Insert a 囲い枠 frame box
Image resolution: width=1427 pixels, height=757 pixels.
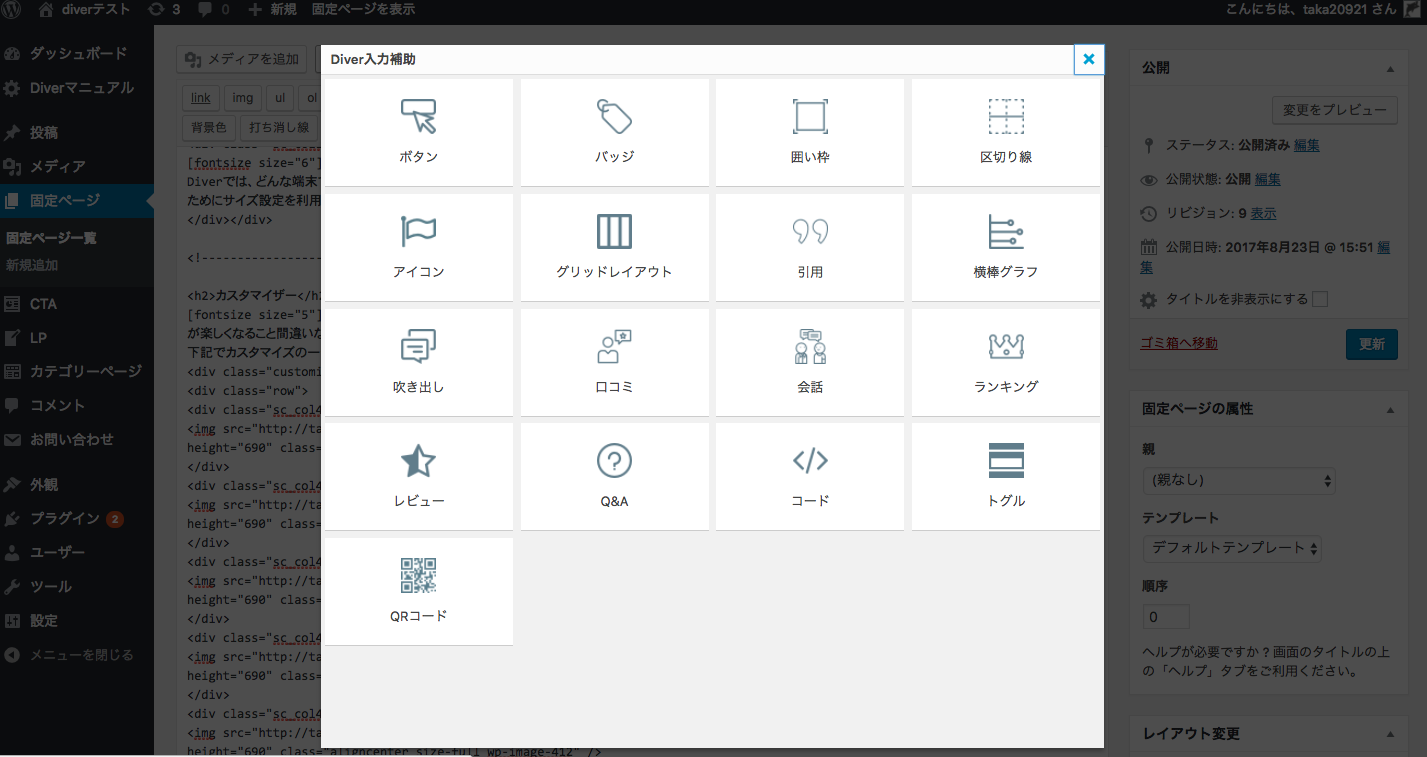tap(809, 118)
